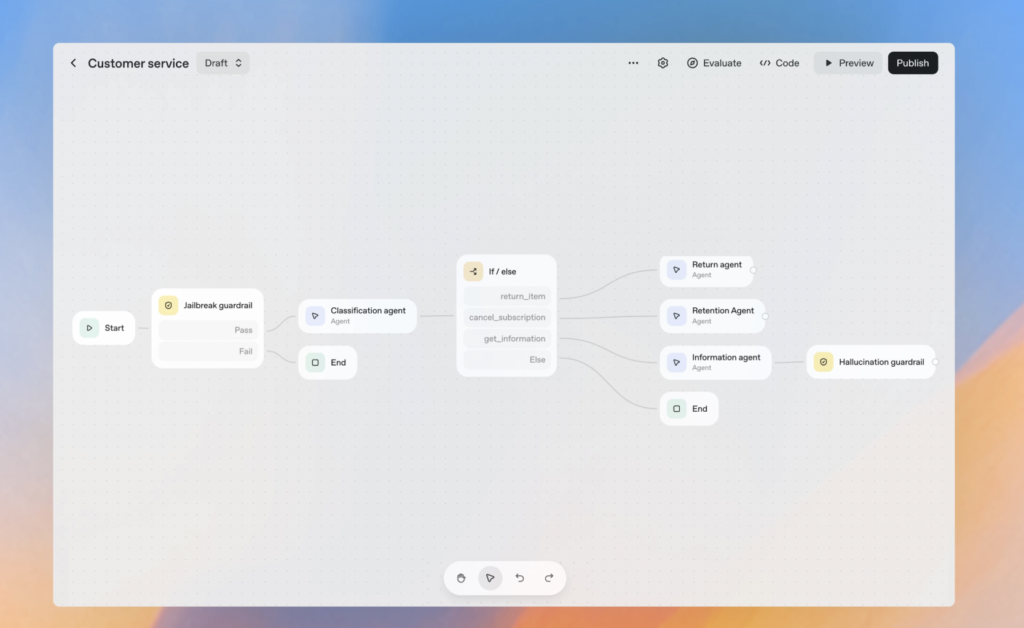Click the If / else branch icon
Image resolution: width=1024 pixels, height=628 pixels.
pos(473,271)
